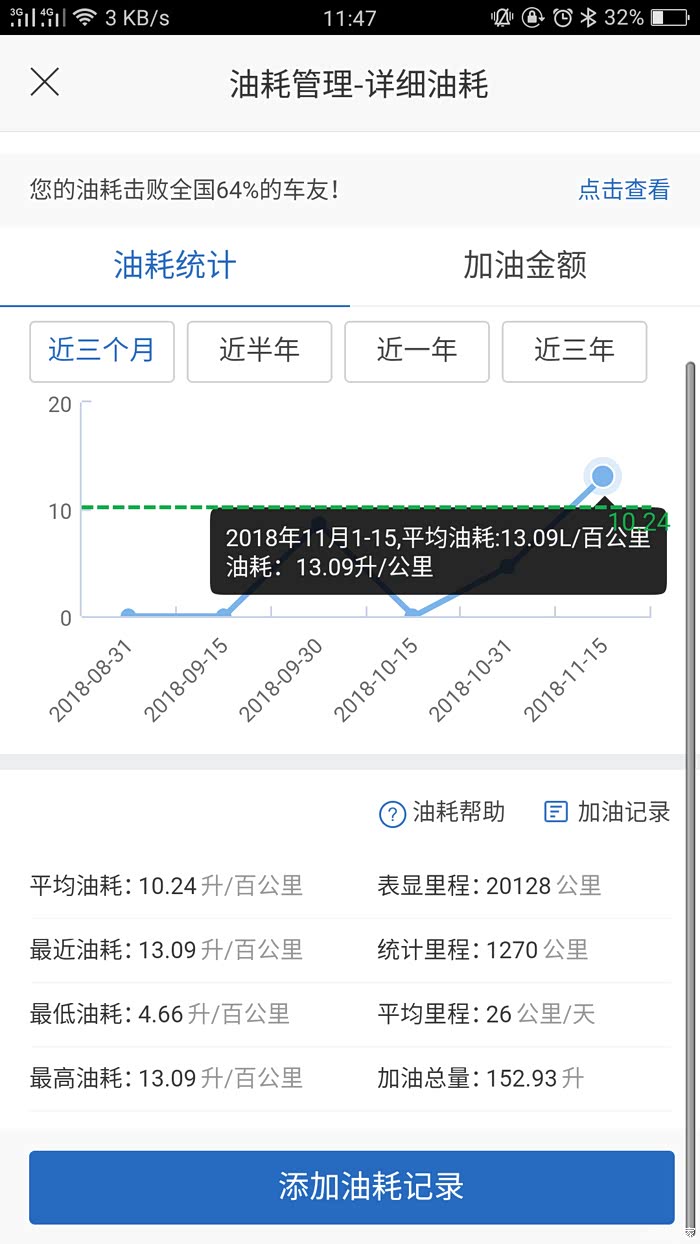Switch to the 油耗统计 tab
700x1244 pixels.
pyautogui.click(x=175, y=266)
